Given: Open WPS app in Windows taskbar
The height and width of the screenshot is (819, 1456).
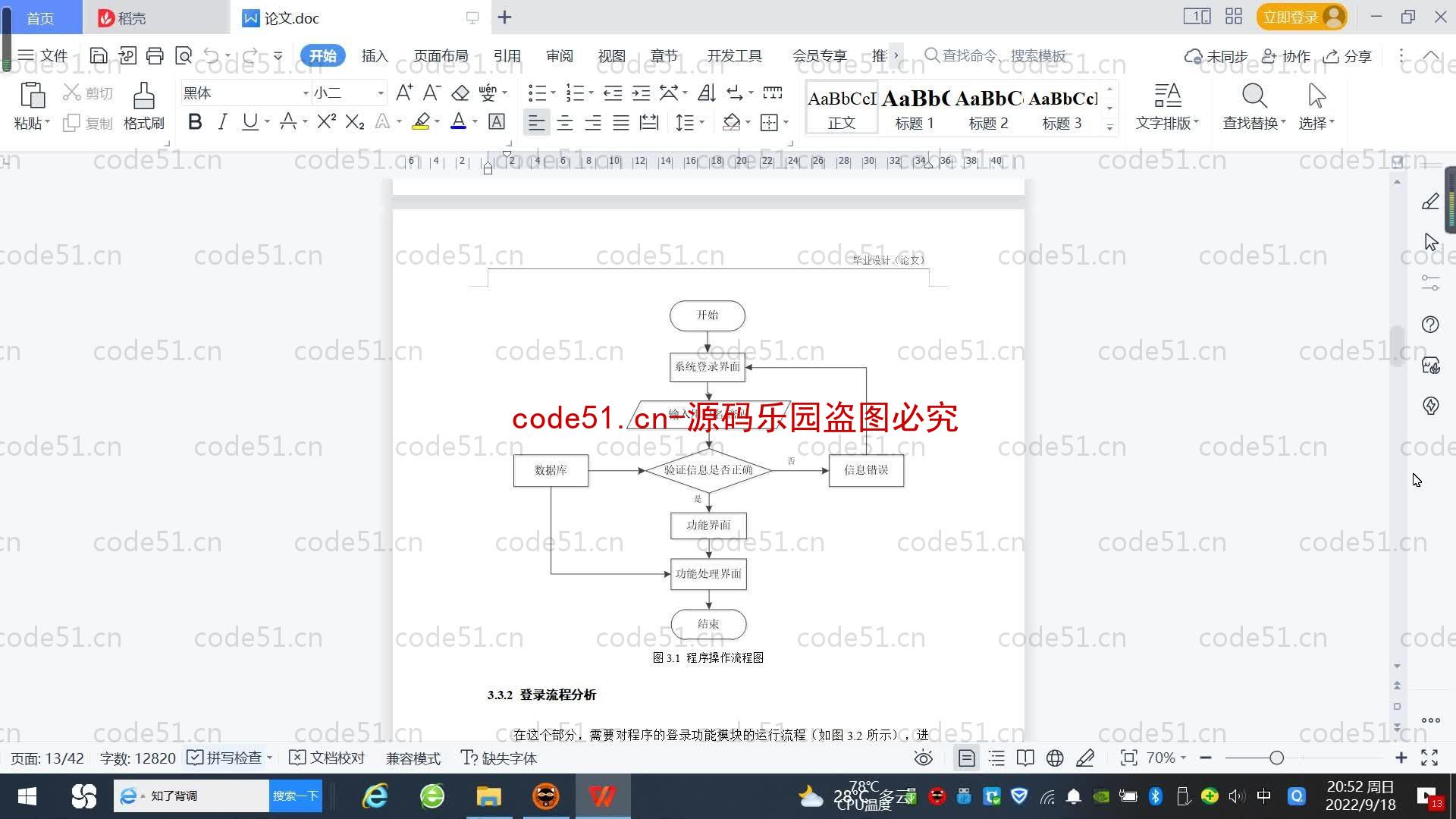Looking at the screenshot, I should coord(603,796).
